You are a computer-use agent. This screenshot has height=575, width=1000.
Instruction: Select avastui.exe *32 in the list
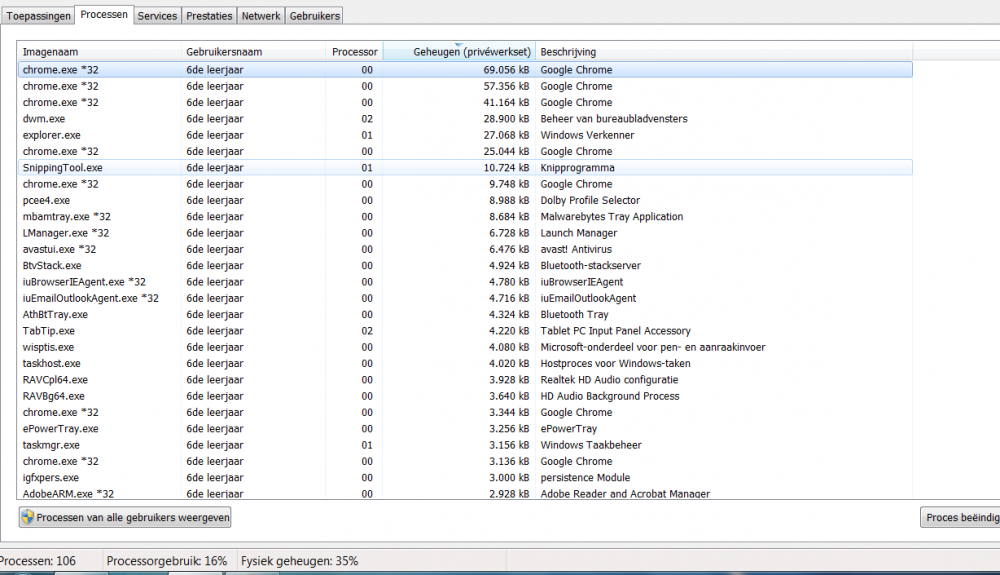(x=60, y=249)
